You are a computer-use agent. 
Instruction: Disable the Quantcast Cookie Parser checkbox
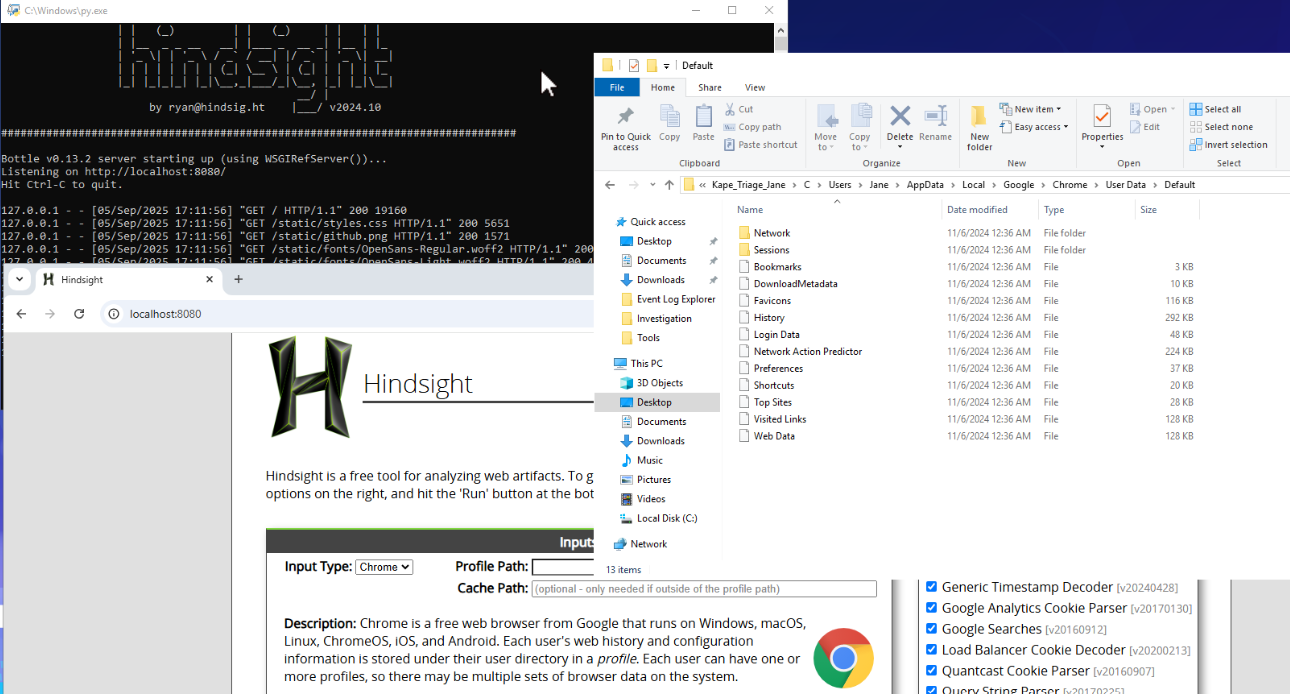click(x=931, y=671)
